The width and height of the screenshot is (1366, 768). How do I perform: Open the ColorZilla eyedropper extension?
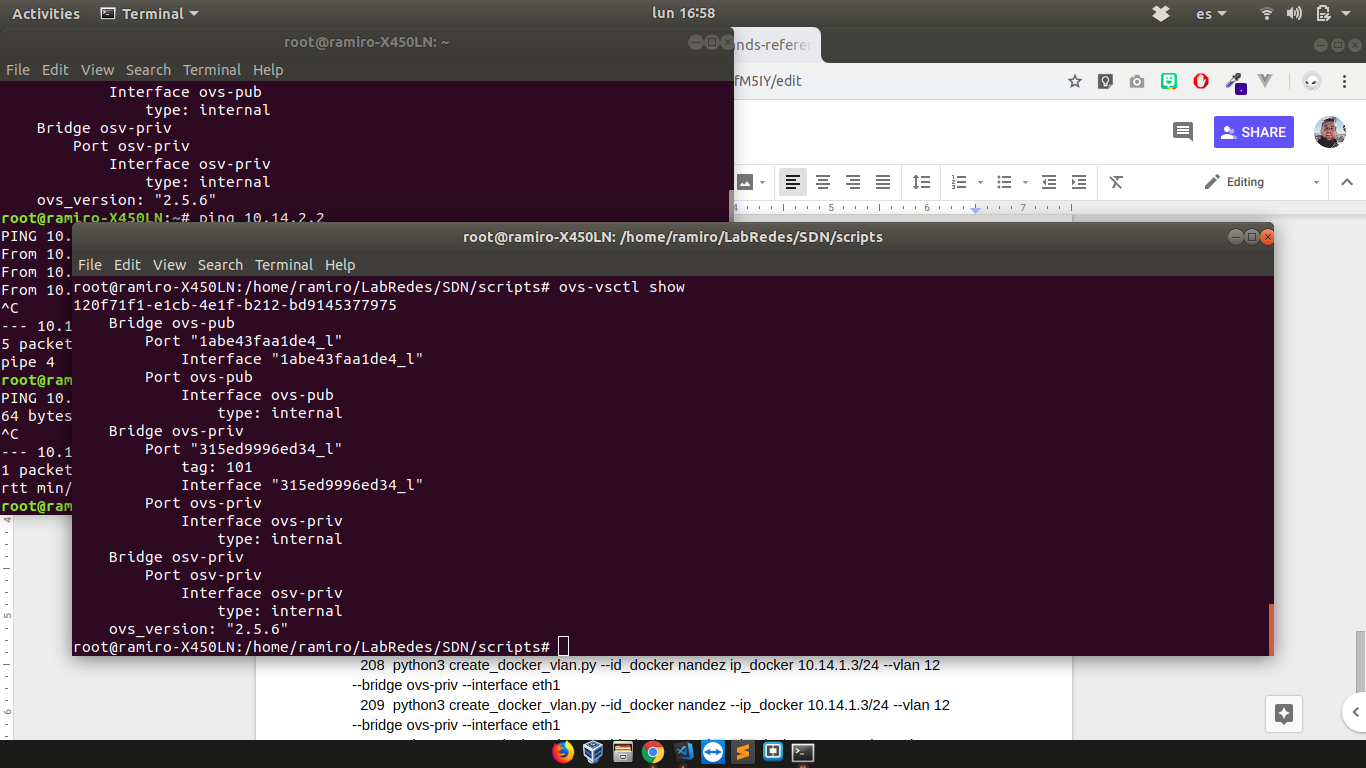pyautogui.click(x=1234, y=81)
